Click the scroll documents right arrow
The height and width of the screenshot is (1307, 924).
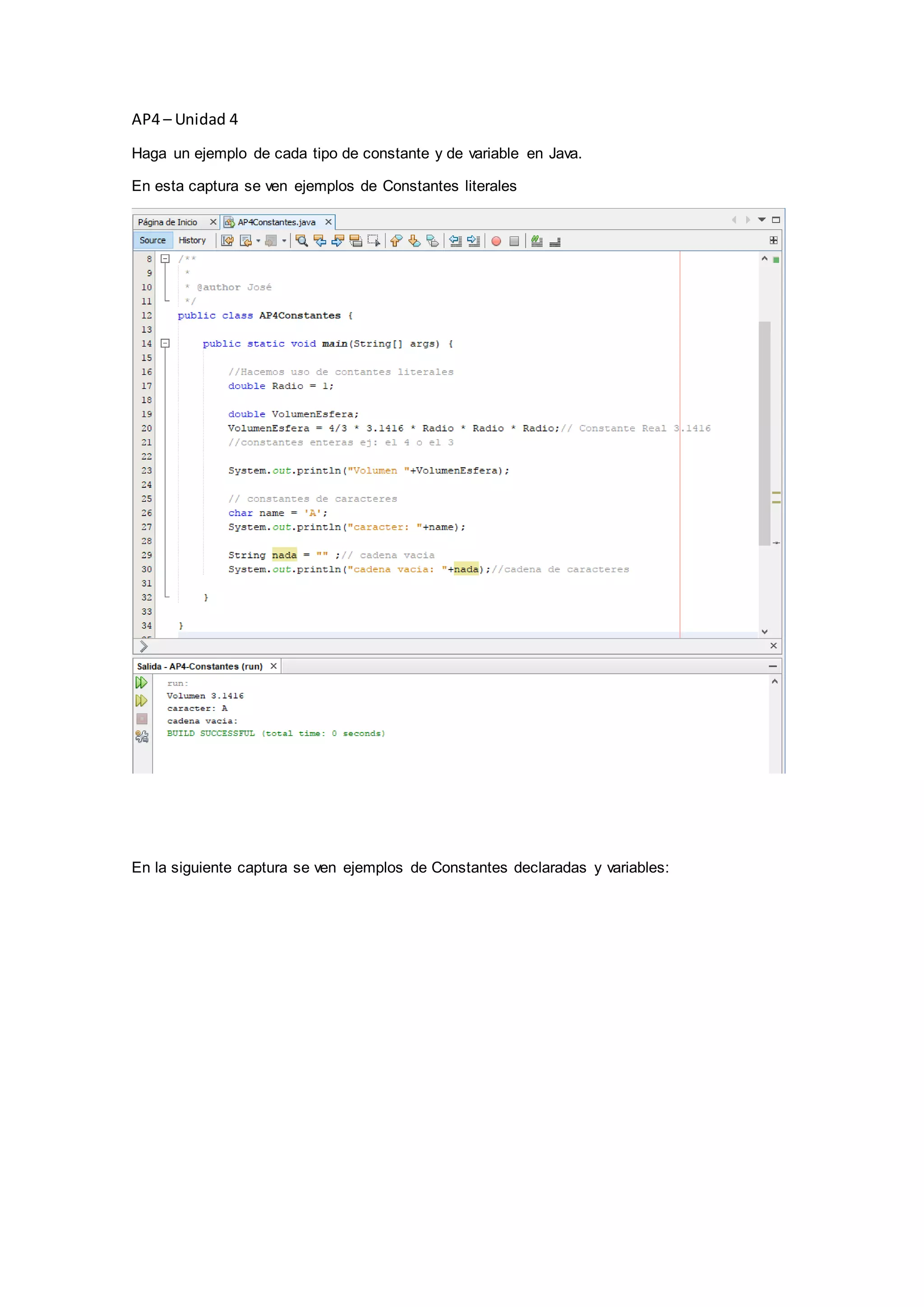[x=748, y=220]
